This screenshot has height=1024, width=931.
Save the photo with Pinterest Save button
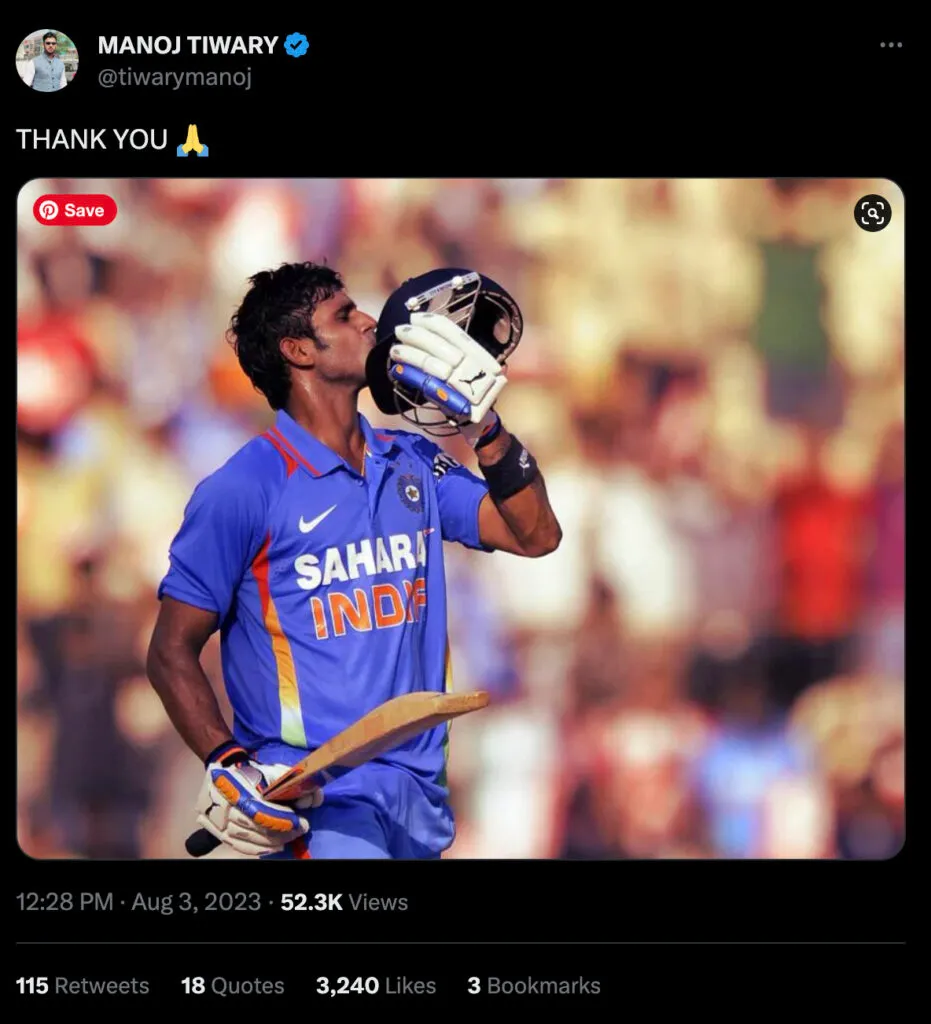coord(75,210)
